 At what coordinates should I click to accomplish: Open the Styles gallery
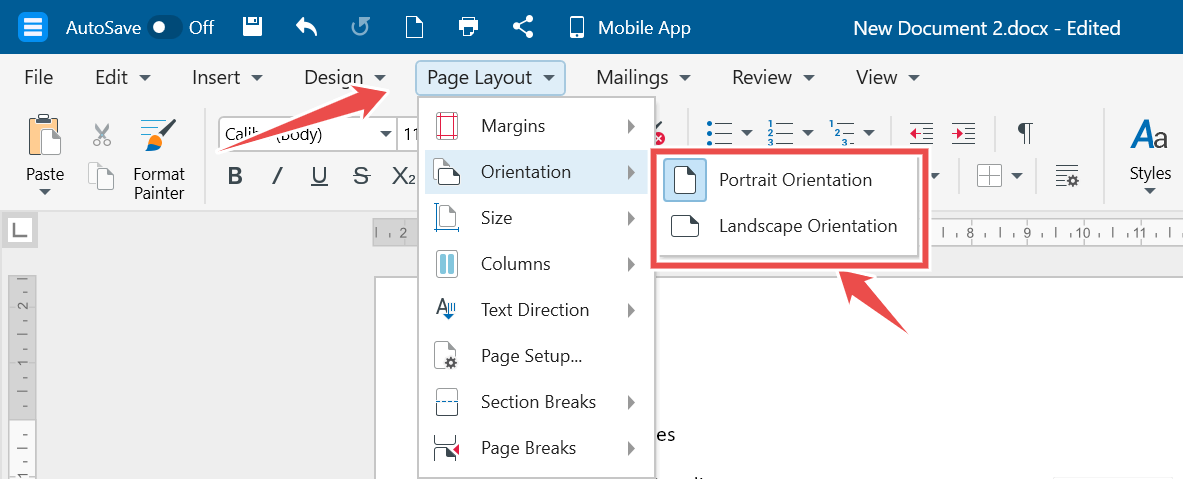pyautogui.click(x=1150, y=158)
